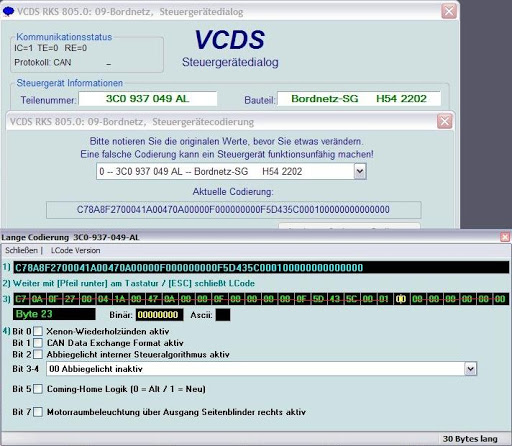Select byte cell 27

pos(71,299)
